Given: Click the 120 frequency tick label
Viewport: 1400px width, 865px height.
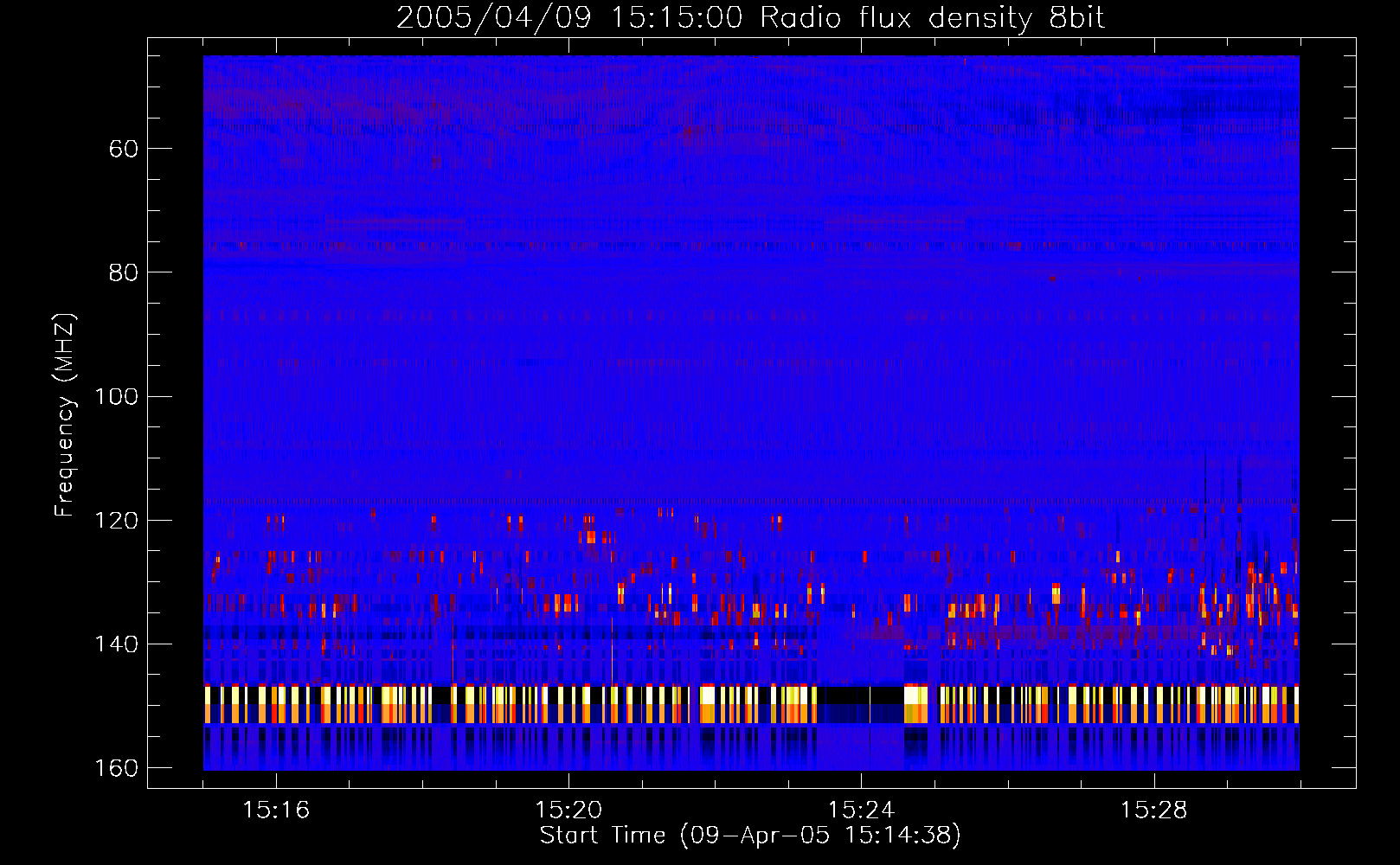Looking at the screenshot, I should tap(117, 521).
